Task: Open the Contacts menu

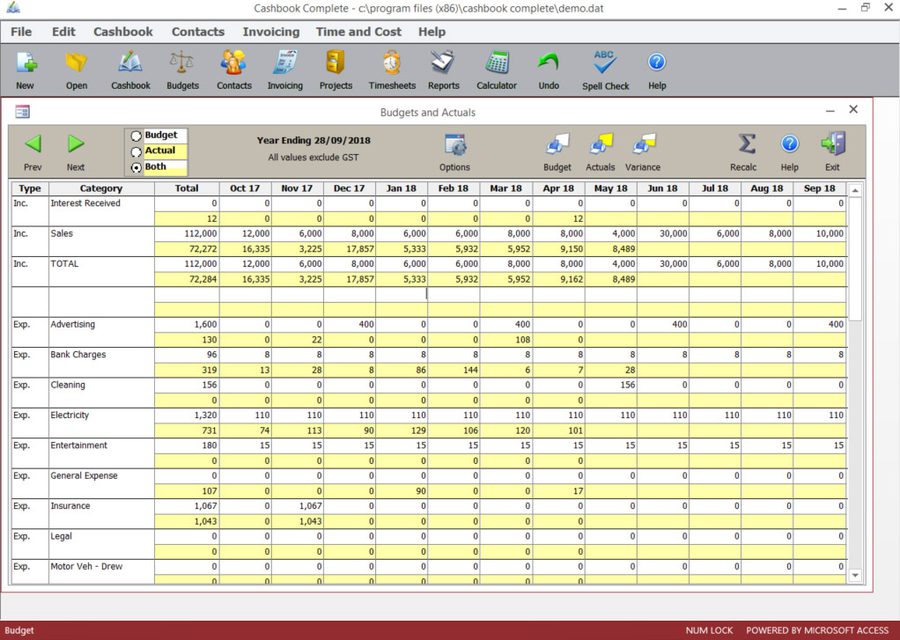Action: 198,32
